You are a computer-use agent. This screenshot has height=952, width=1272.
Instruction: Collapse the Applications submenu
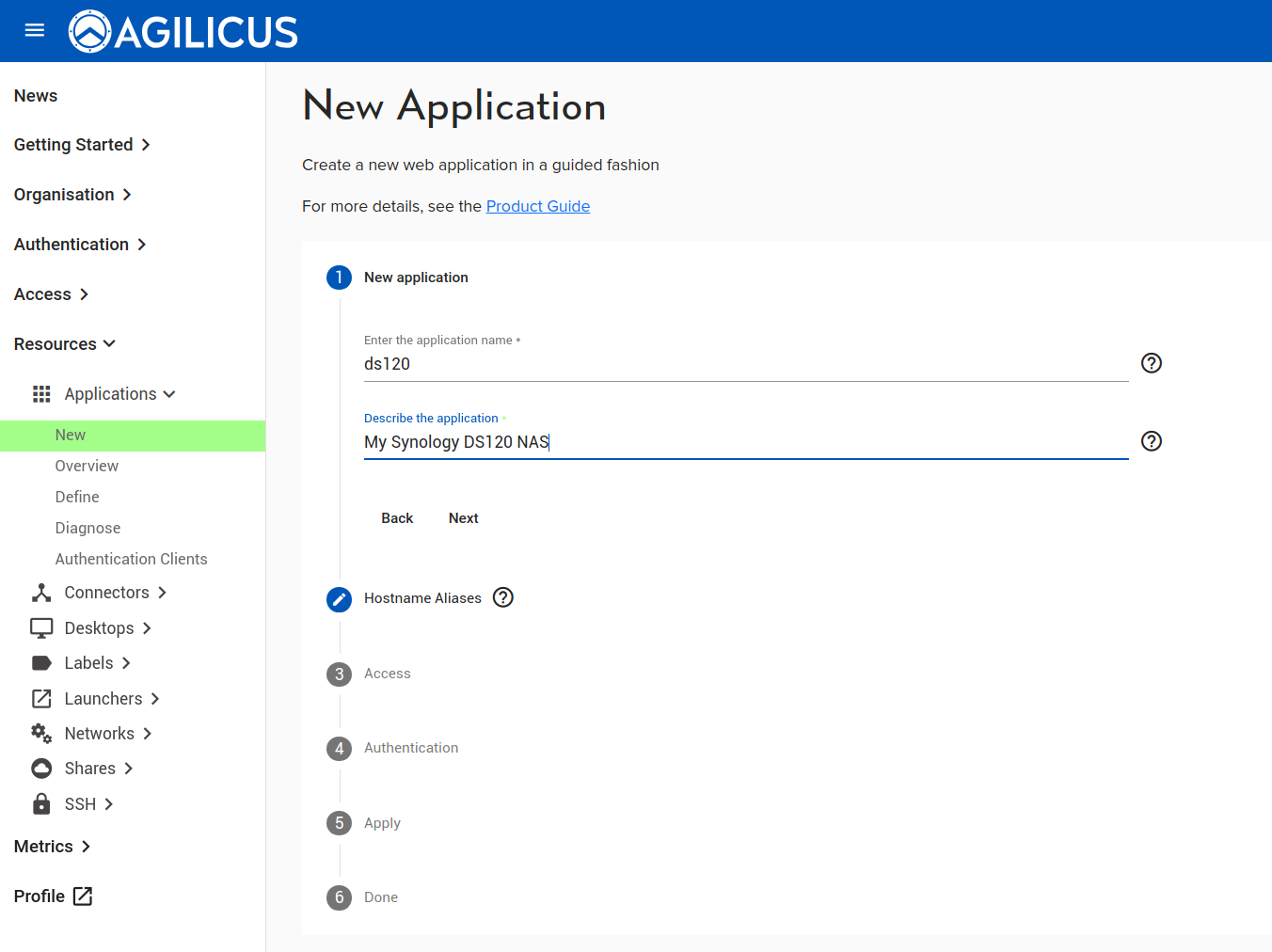point(119,394)
